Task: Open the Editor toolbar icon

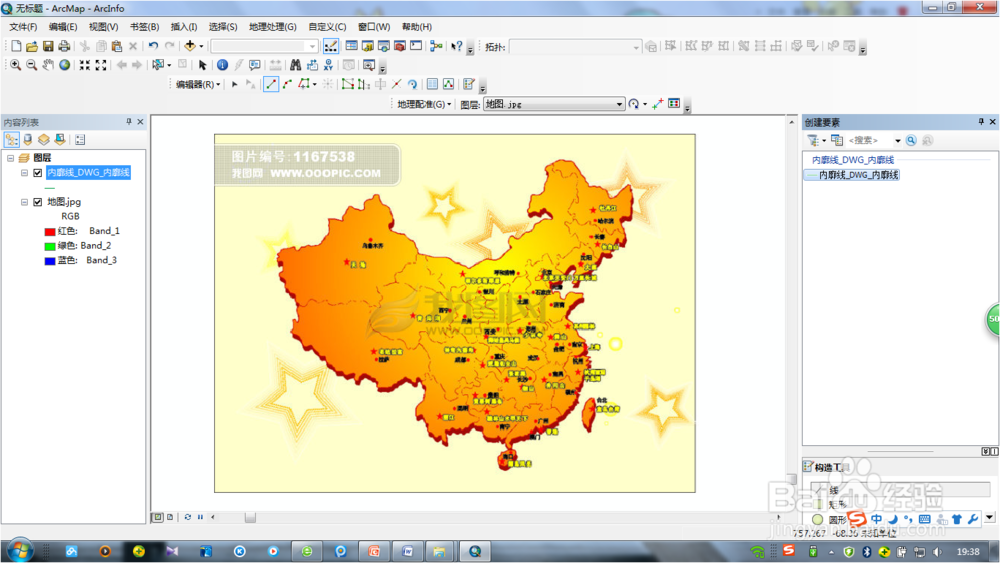Action: [x=330, y=46]
